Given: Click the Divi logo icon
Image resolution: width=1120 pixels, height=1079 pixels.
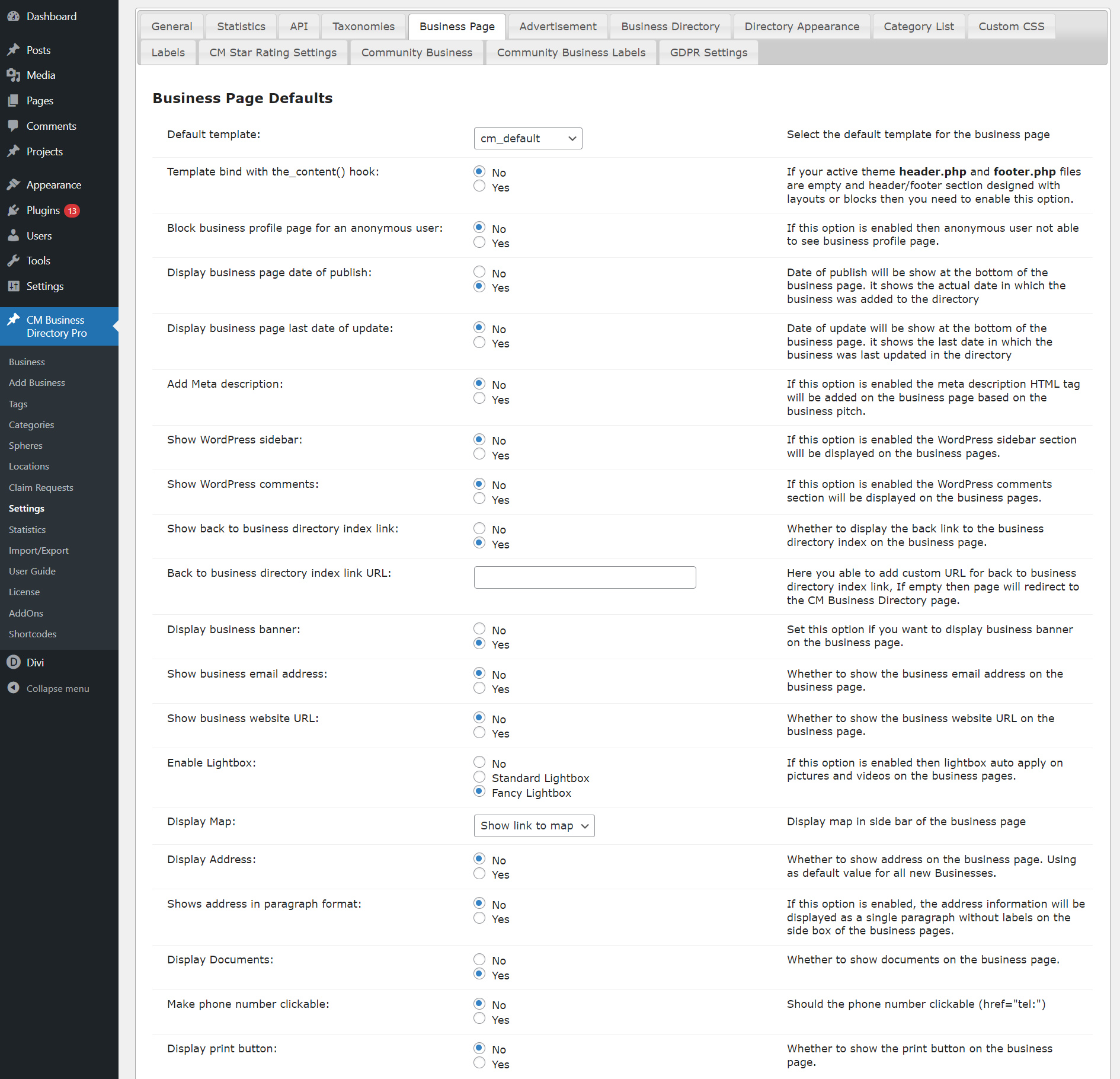Looking at the screenshot, I should 14,662.
